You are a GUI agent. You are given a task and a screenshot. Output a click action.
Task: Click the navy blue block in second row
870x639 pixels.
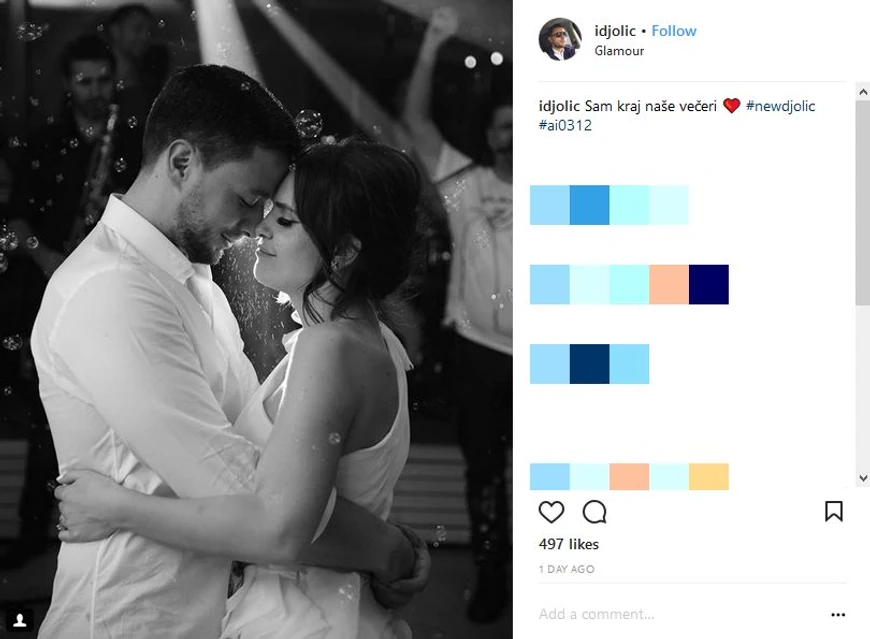coord(709,285)
